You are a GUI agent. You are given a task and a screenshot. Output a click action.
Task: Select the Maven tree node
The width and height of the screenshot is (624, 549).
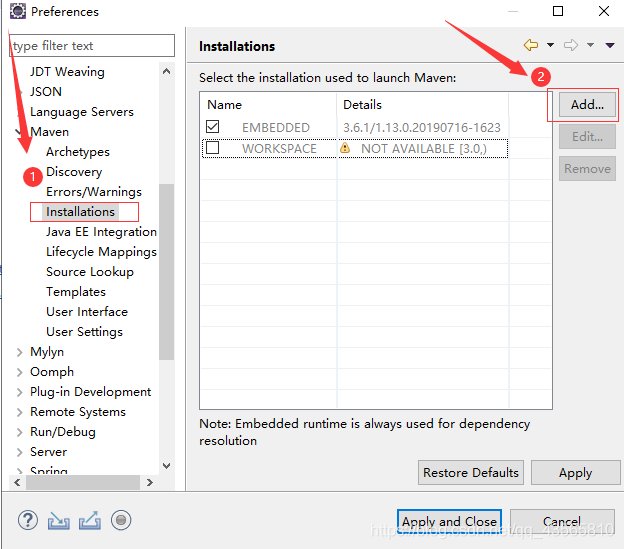49,132
